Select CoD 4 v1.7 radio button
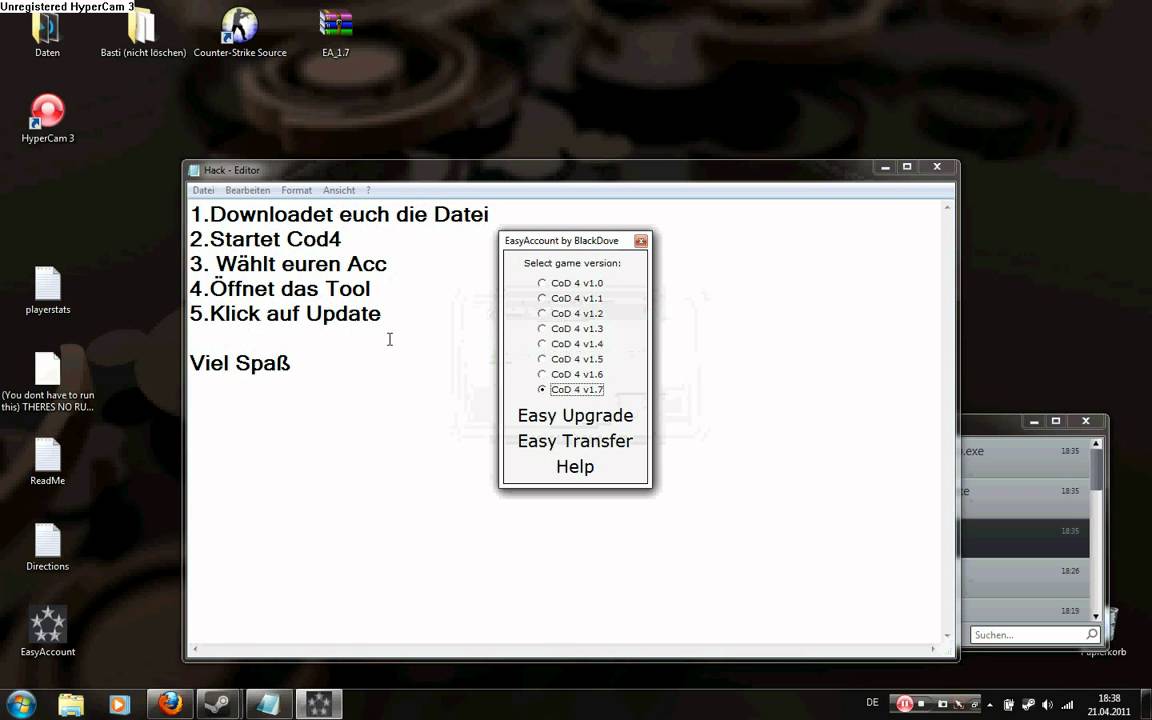 coord(541,389)
